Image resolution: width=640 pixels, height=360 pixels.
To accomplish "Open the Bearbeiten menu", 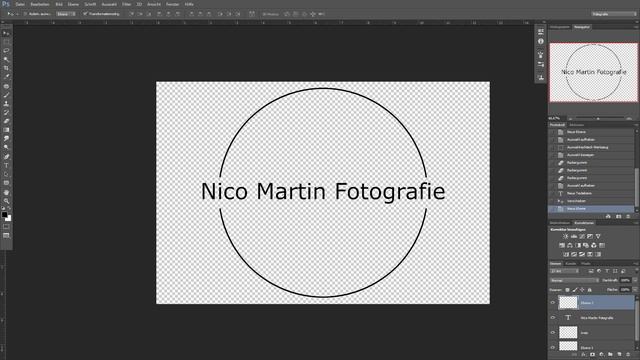I will [x=40, y=4].
